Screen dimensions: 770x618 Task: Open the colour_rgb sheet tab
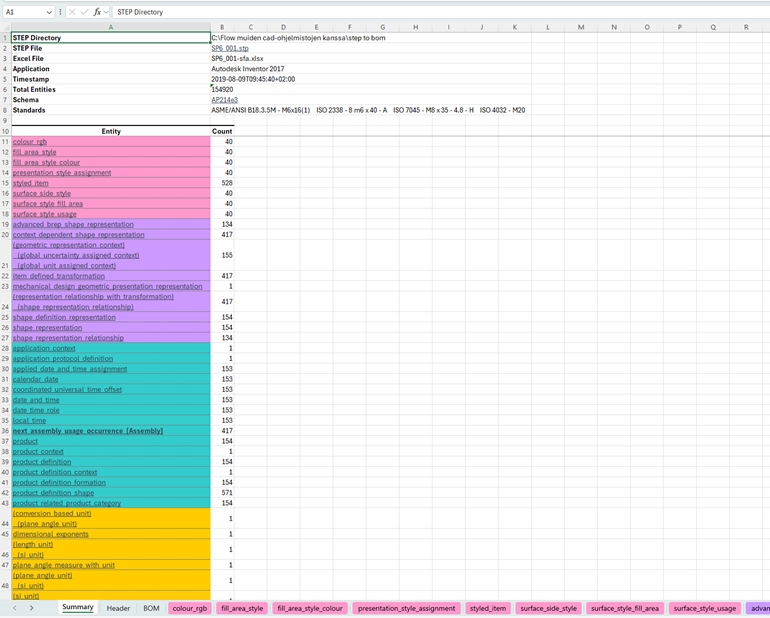189,608
